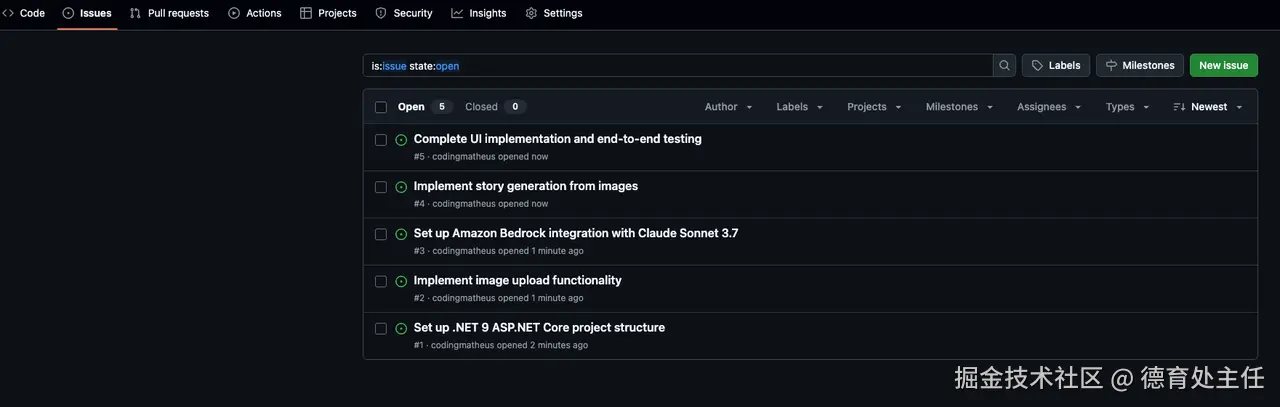Open the Newest sort dropdown
Screen dimensions: 1280x407
[x=1208, y=107]
